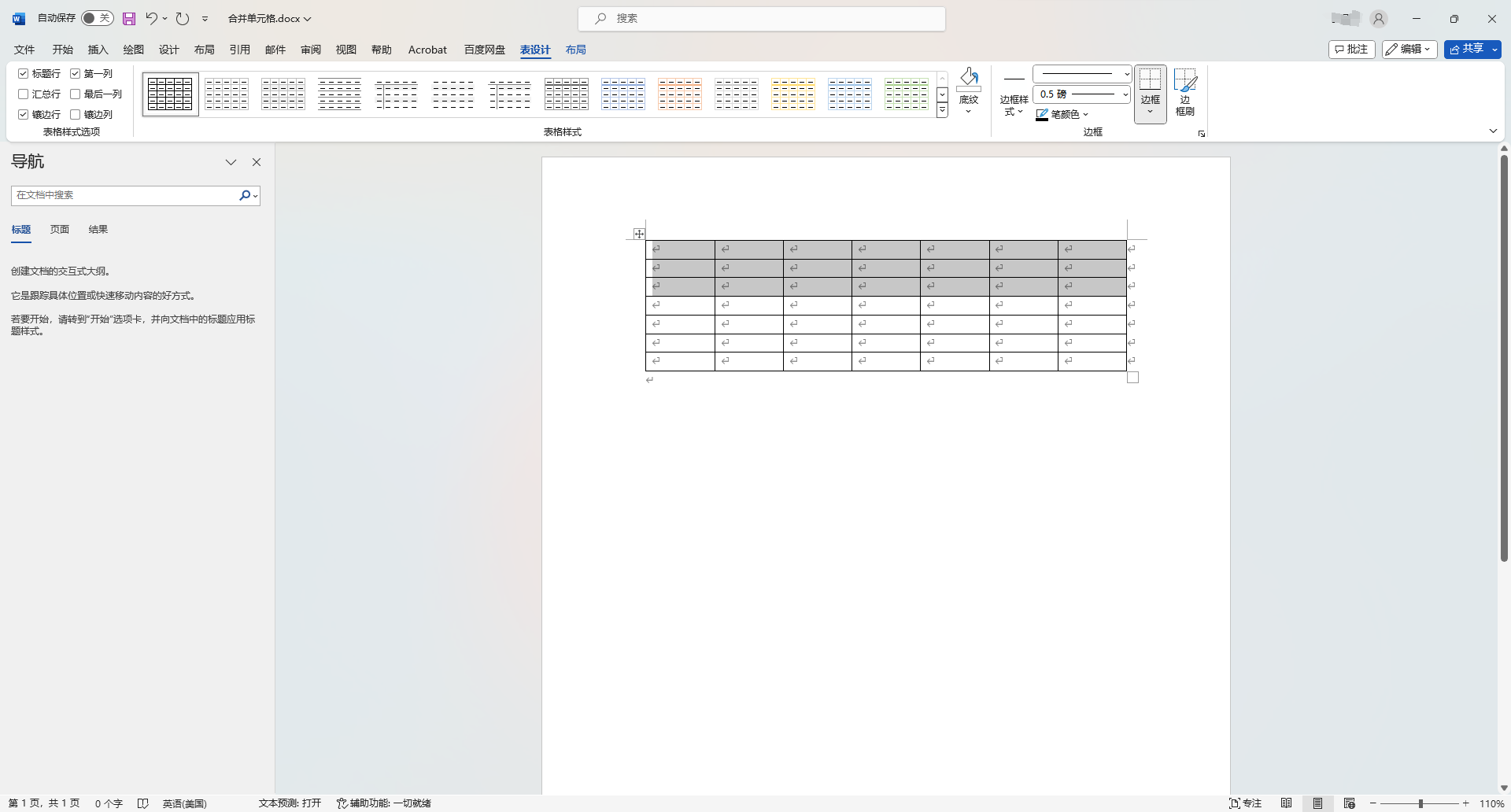
Task: Expand the table styles gallery more arrow
Action: click(942, 111)
